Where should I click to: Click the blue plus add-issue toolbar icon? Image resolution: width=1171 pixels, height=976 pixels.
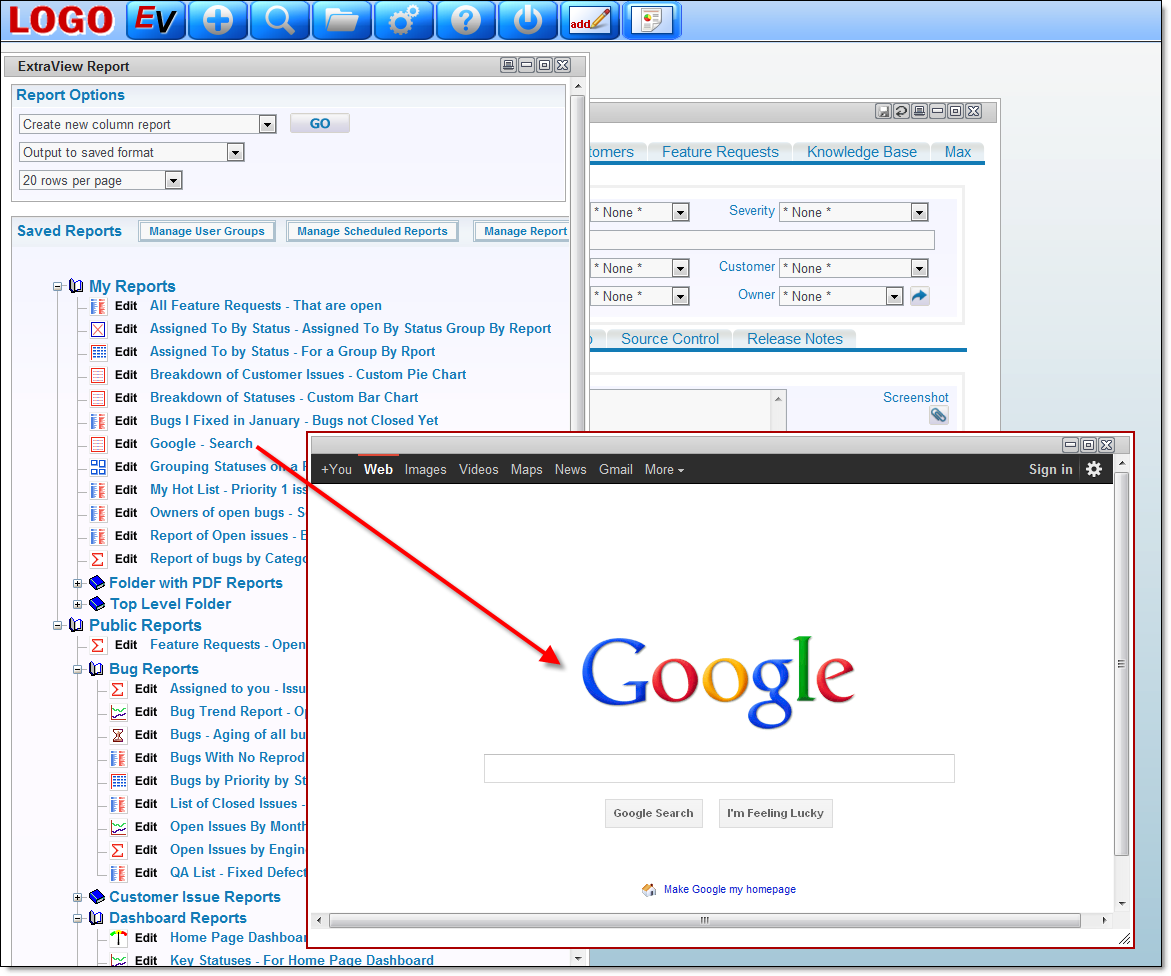[217, 20]
